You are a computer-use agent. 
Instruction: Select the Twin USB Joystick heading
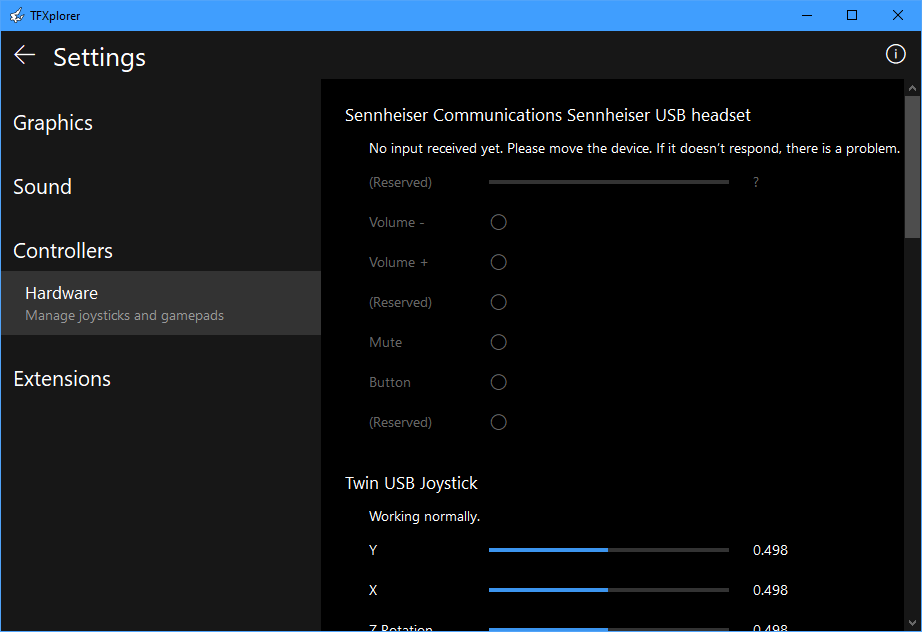411,483
